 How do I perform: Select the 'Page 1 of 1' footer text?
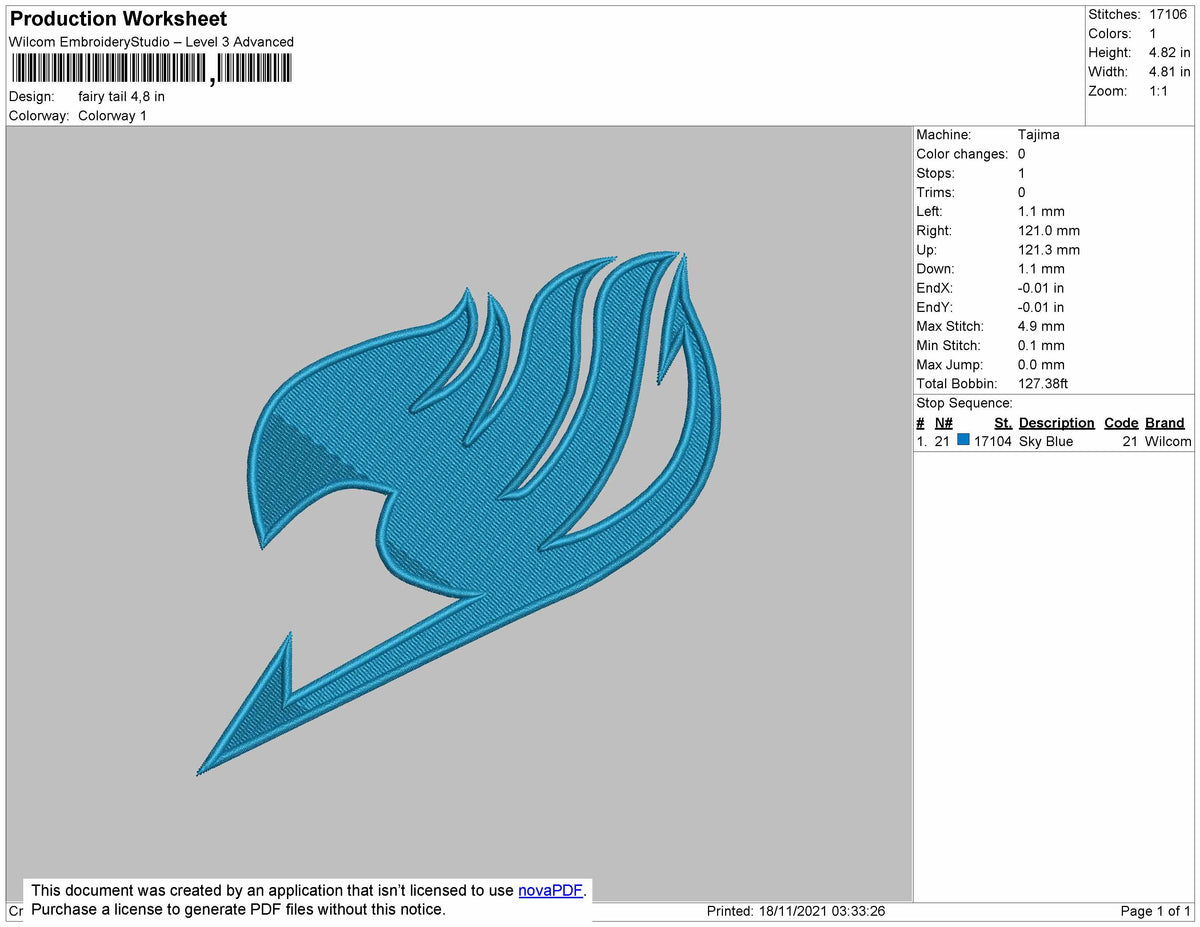pyautogui.click(x=1156, y=912)
